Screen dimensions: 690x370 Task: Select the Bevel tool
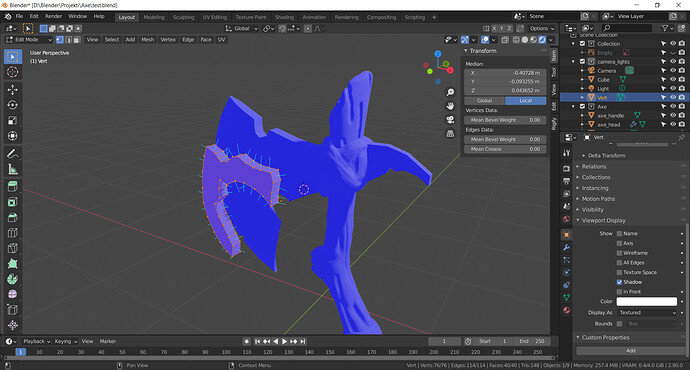click(x=12, y=217)
